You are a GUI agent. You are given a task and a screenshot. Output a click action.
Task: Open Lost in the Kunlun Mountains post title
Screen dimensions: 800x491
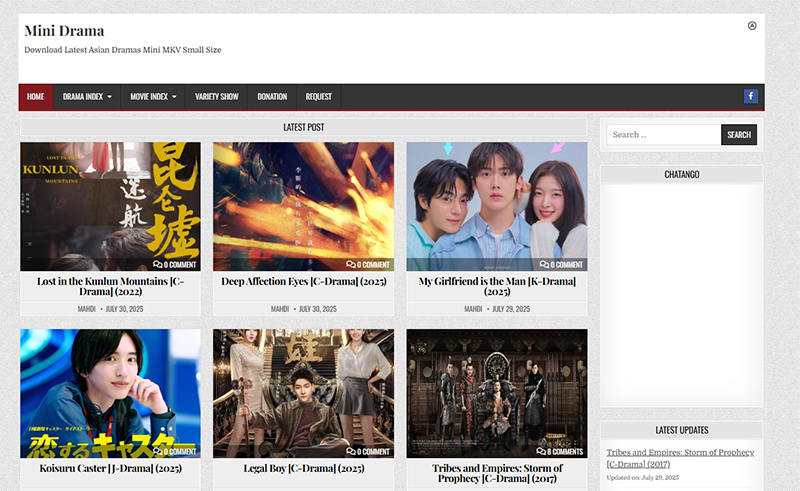(110, 286)
